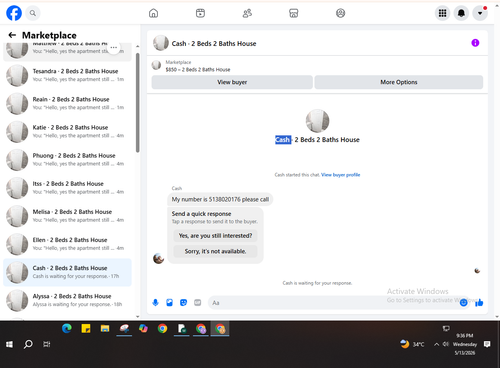
Task: Open the account dropdown arrow
Action: click(x=480, y=13)
